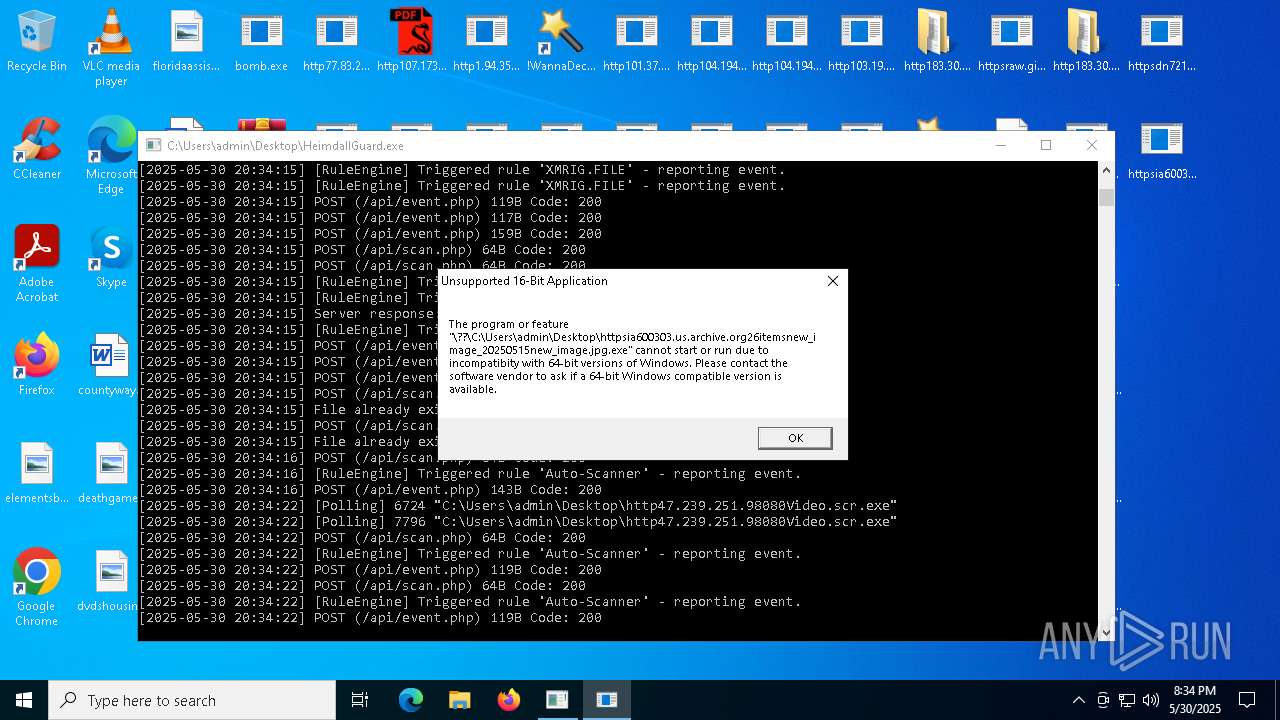This screenshot has height=720, width=1280.
Task: Select the http1.94.35... desktop file
Action: [x=486, y=41]
